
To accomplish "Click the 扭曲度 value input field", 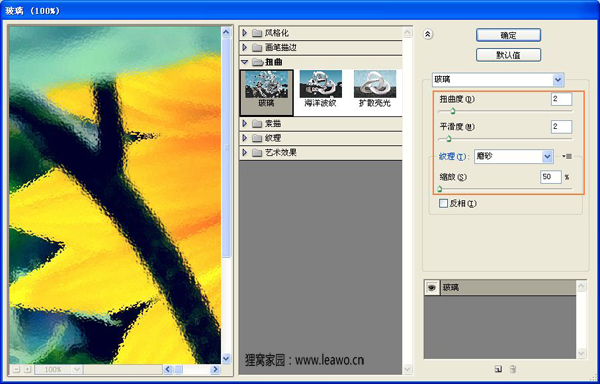I will click(x=561, y=99).
